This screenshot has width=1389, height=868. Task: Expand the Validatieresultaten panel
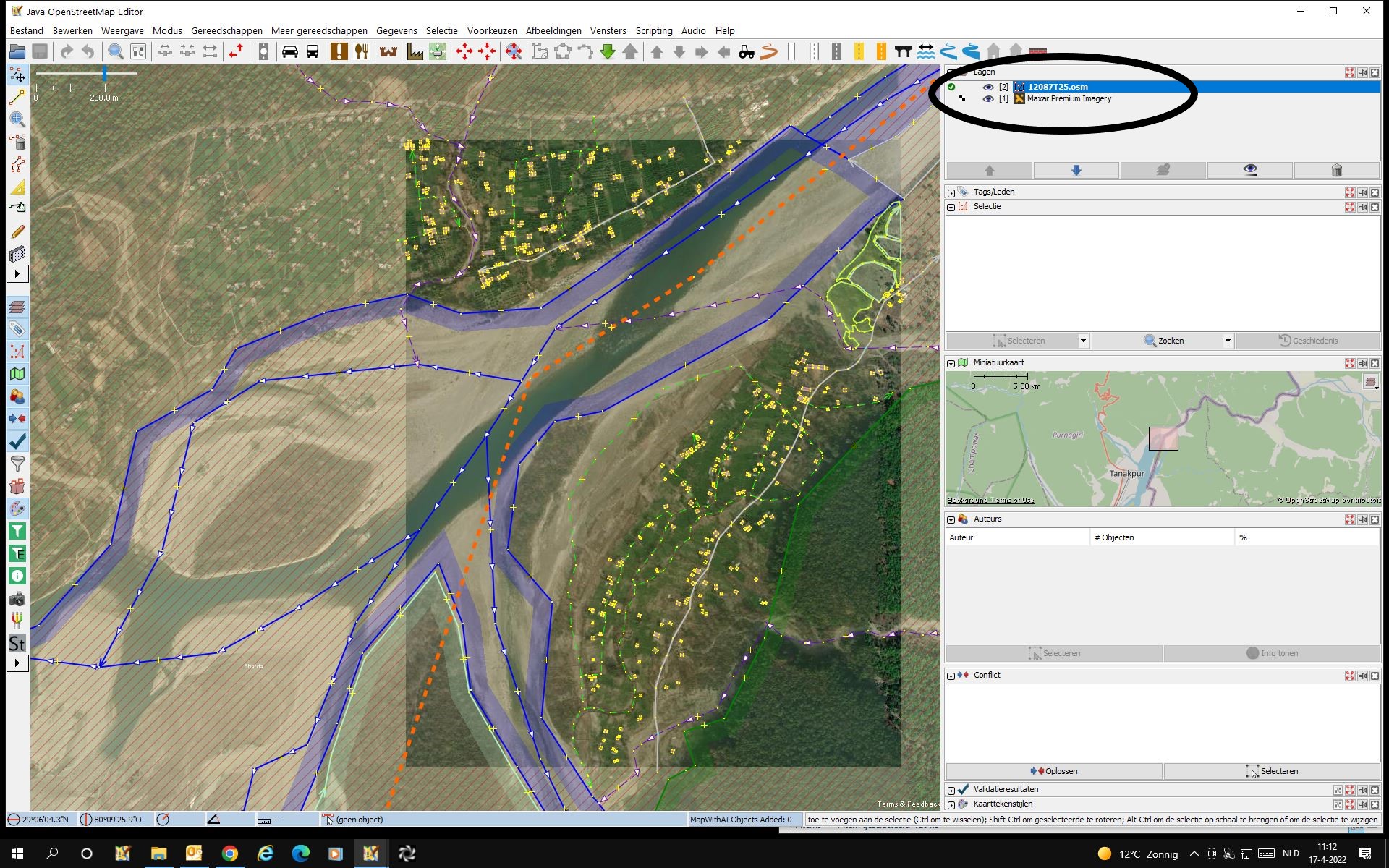pyautogui.click(x=951, y=790)
